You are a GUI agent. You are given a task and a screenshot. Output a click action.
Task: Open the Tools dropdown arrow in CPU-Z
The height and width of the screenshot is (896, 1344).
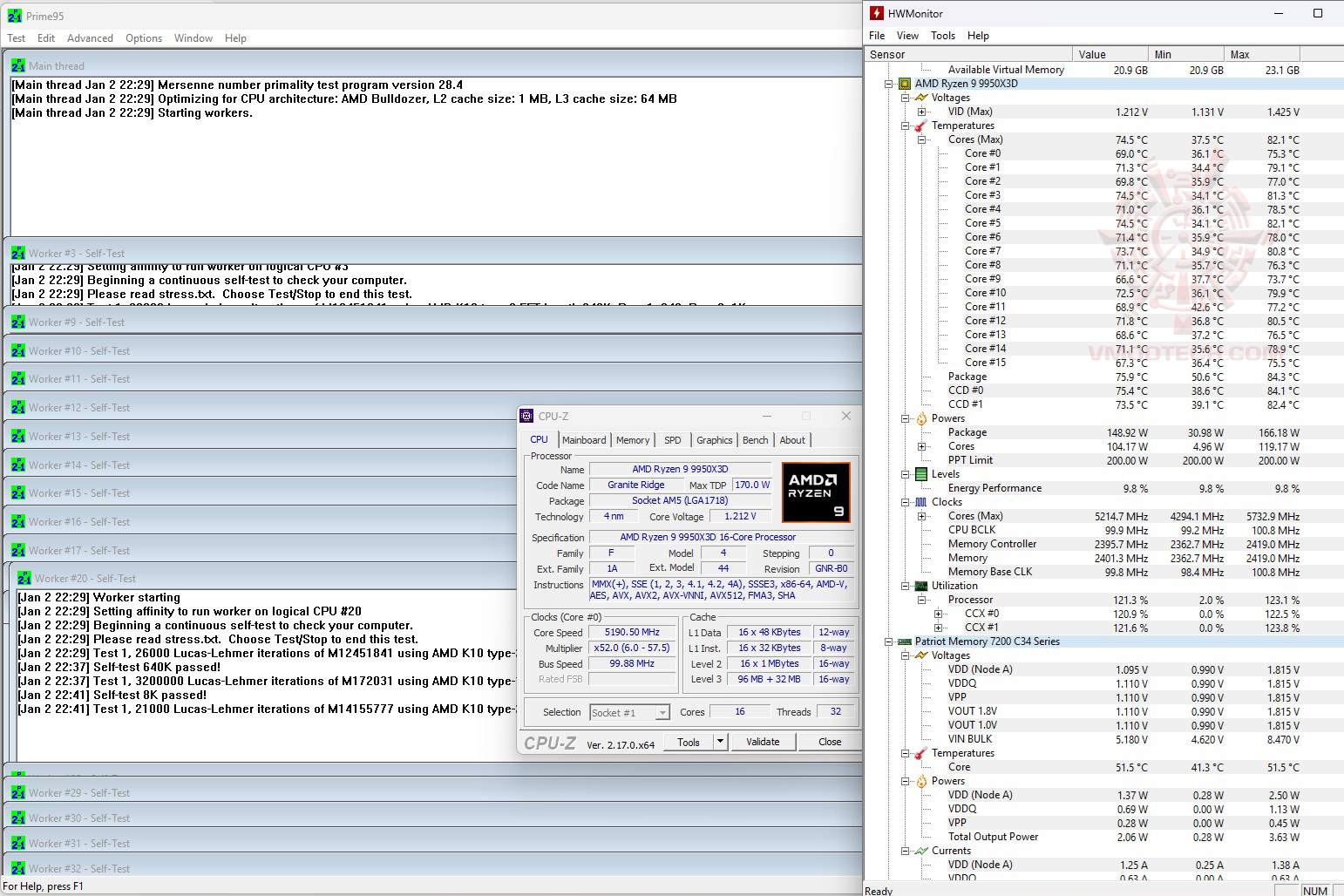tap(720, 742)
